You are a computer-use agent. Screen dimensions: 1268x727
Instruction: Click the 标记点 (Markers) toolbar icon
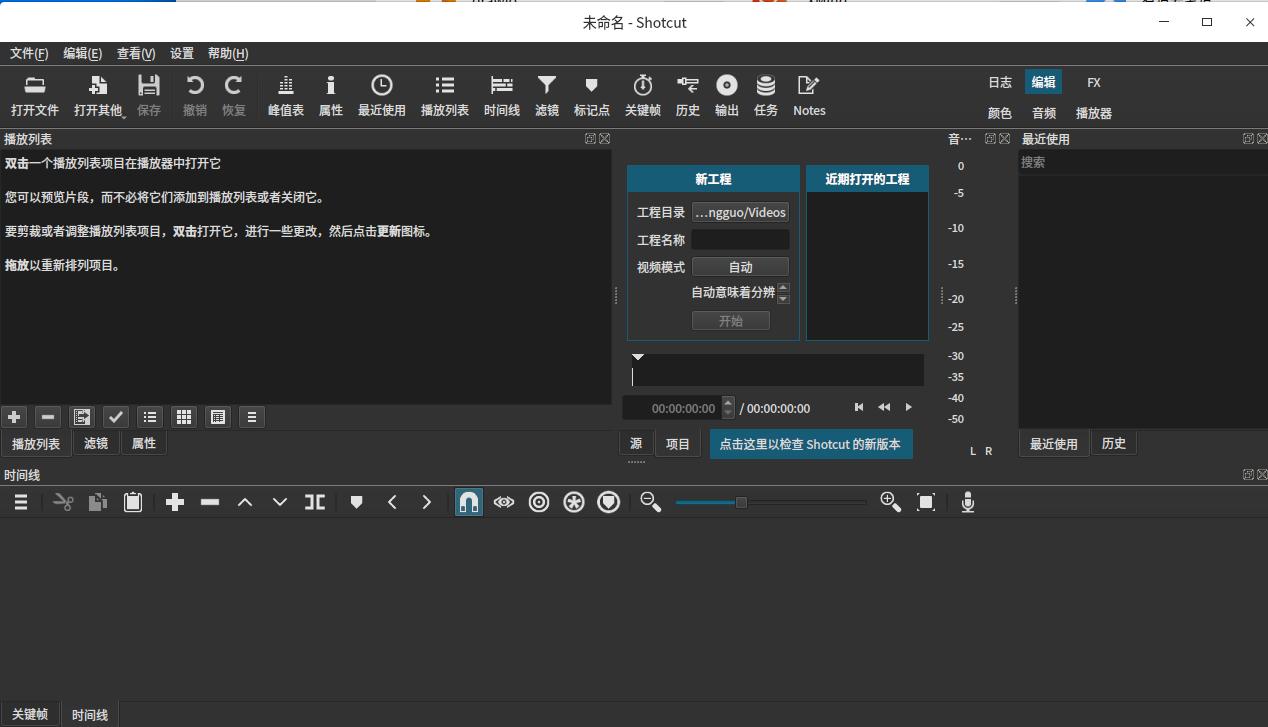[591, 95]
